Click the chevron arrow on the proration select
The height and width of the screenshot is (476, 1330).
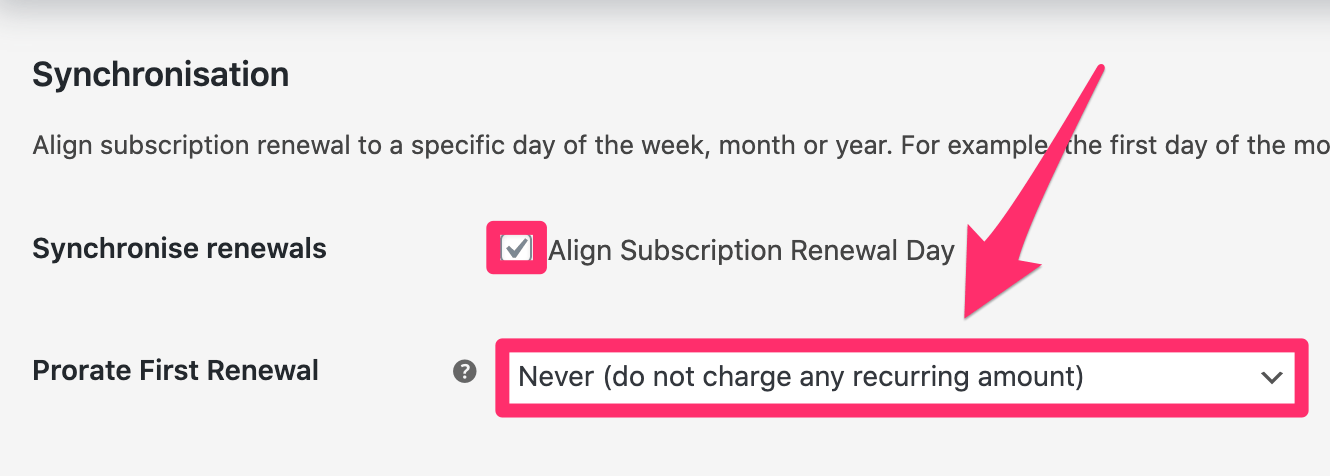point(1271,377)
